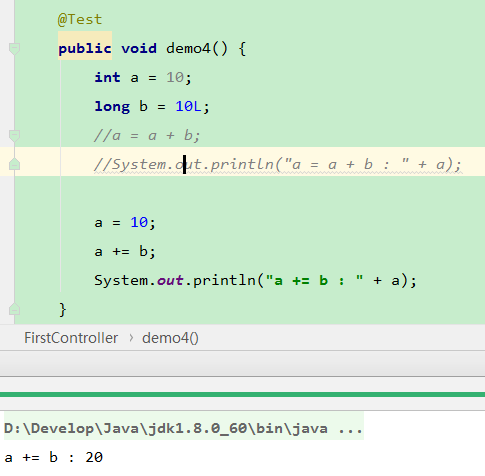This screenshot has height=476, width=485.
Task: Select demo4() breadcrumb item
Action: click(x=170, y=338)
